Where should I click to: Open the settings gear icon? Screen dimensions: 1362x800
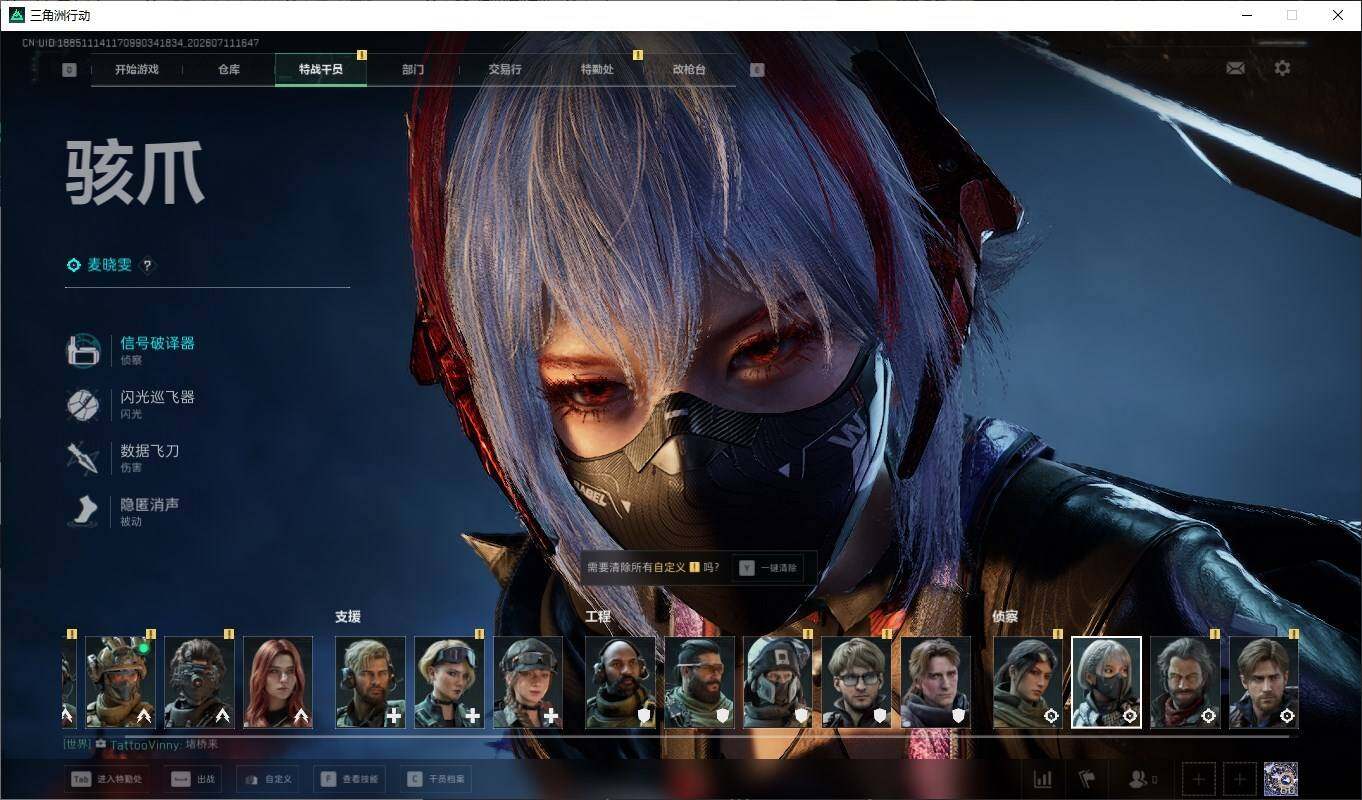[x=1282, y=68]
